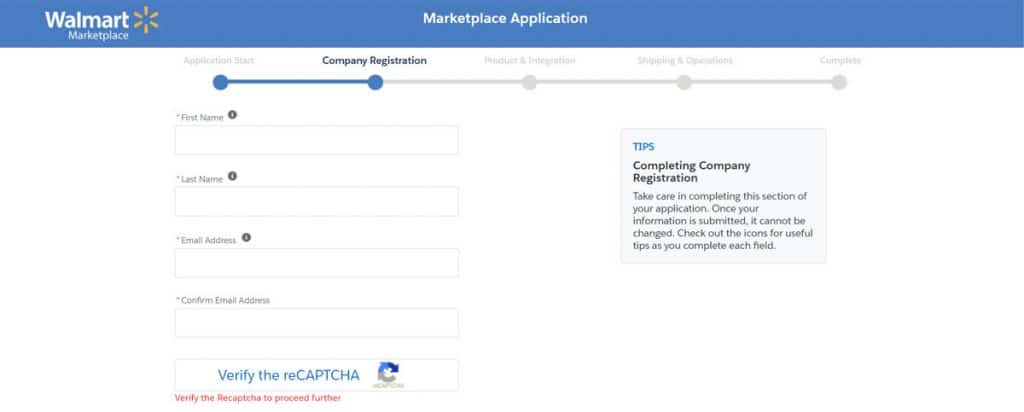Select the Application Start progress circle
This screenshot has width=1024, height=412.
point(221,83)
